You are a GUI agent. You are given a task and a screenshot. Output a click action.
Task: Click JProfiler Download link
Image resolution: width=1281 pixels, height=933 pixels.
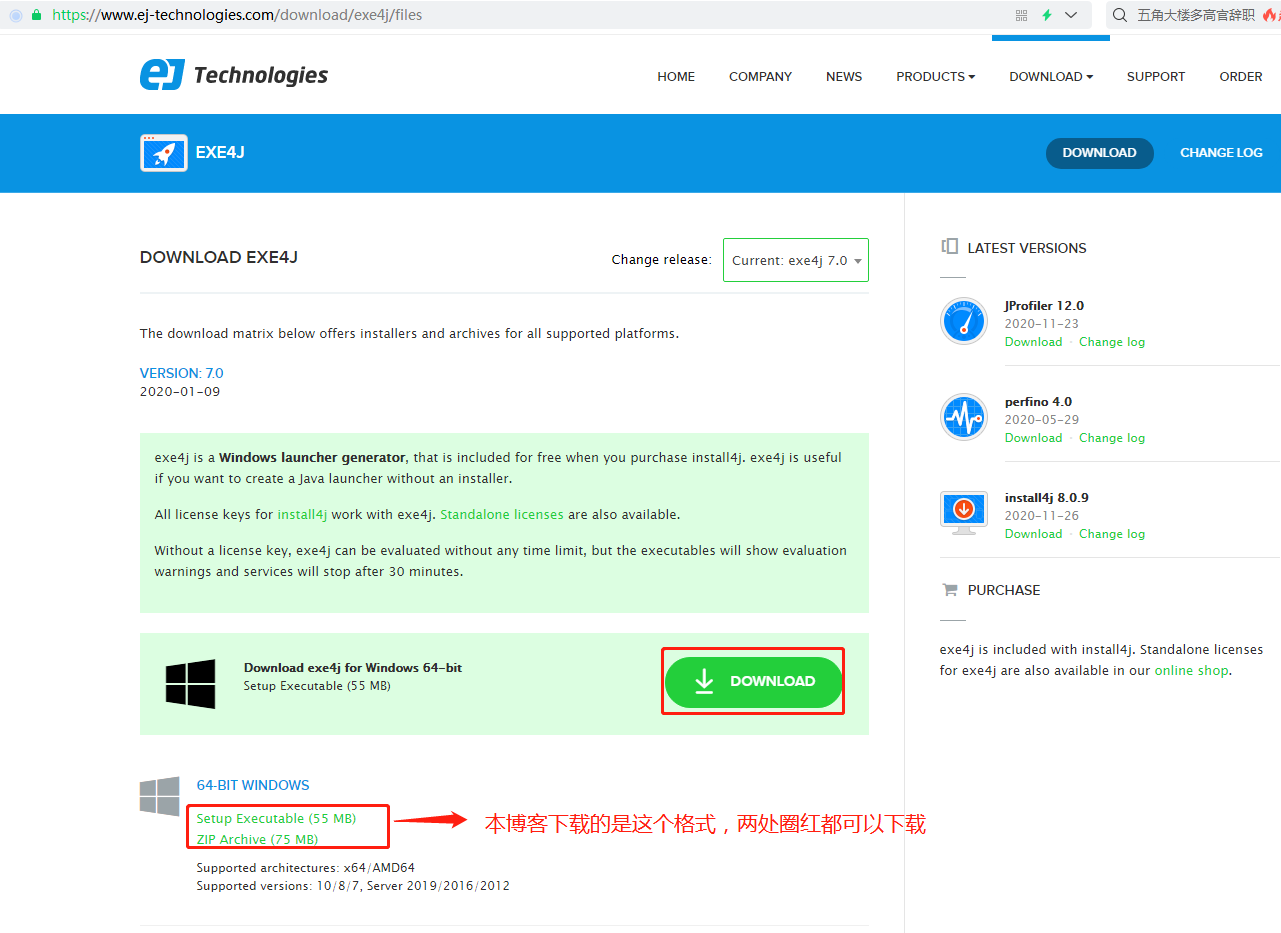coord(1033,342)
